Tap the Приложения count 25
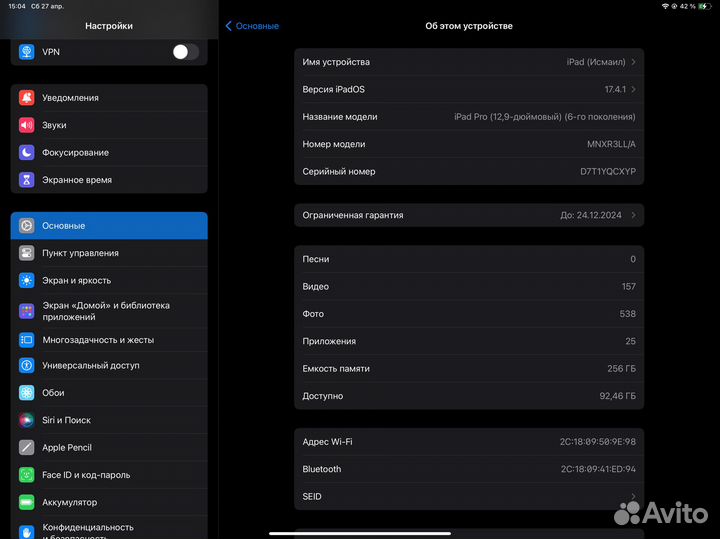 [x=630, y=341]
